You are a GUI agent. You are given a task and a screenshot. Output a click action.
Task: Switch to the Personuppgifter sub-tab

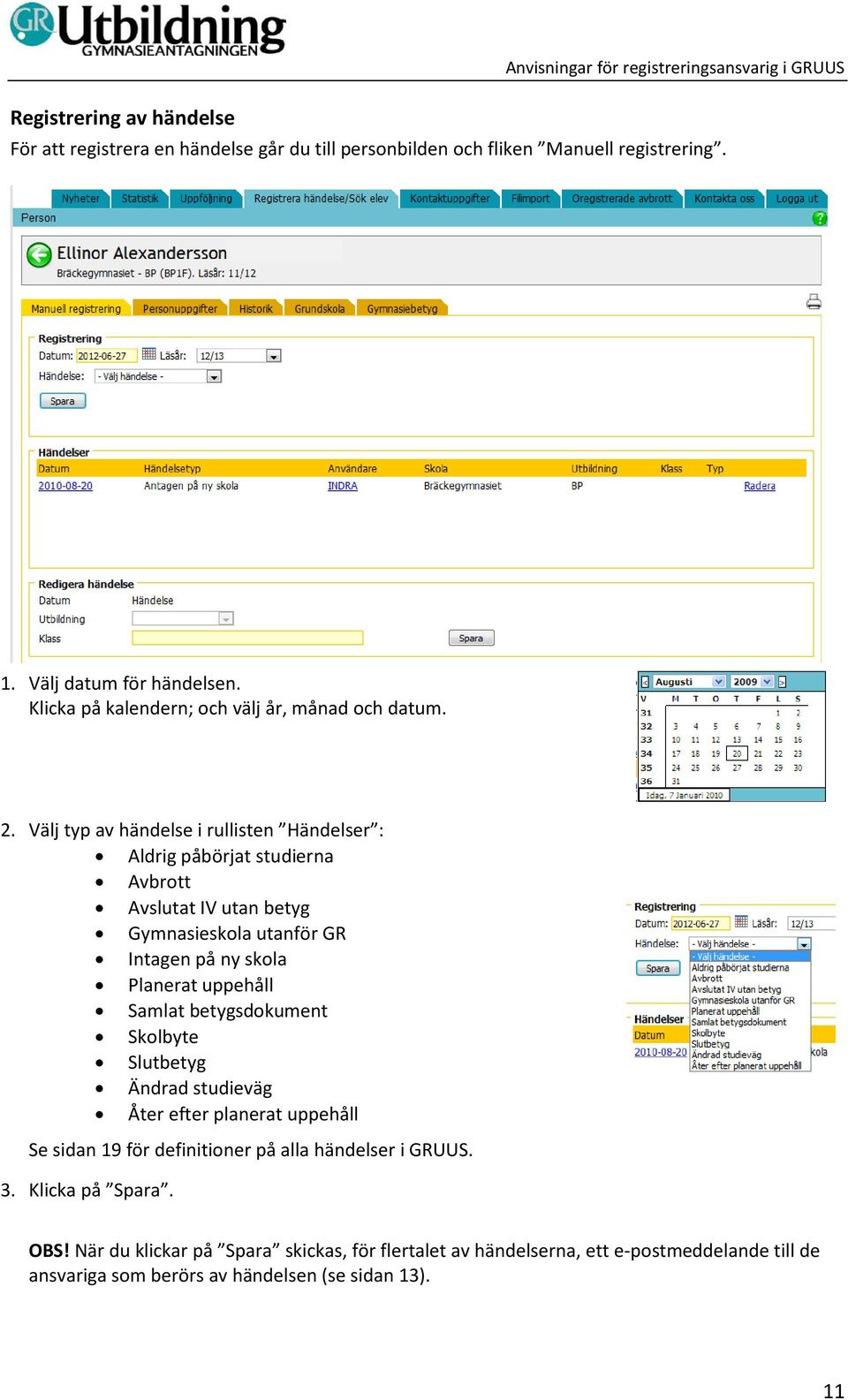[x=179, y=308]
